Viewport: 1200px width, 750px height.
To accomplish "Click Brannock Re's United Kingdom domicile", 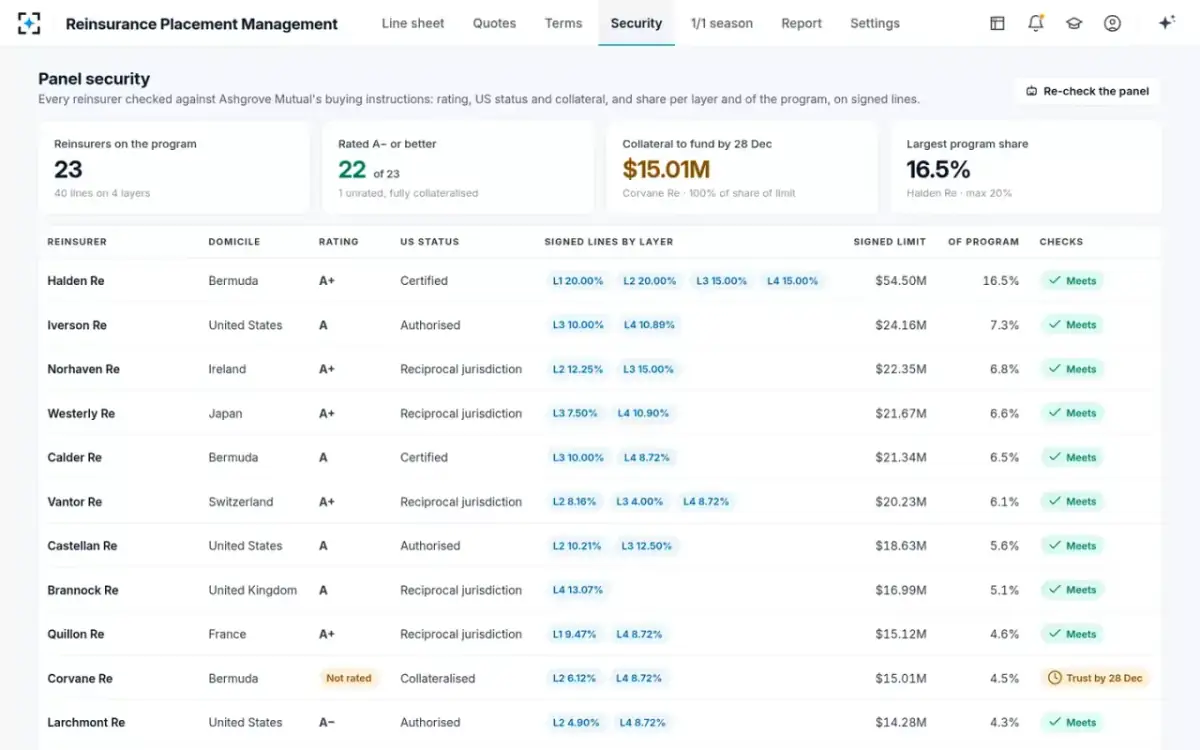I will point(252,590).
